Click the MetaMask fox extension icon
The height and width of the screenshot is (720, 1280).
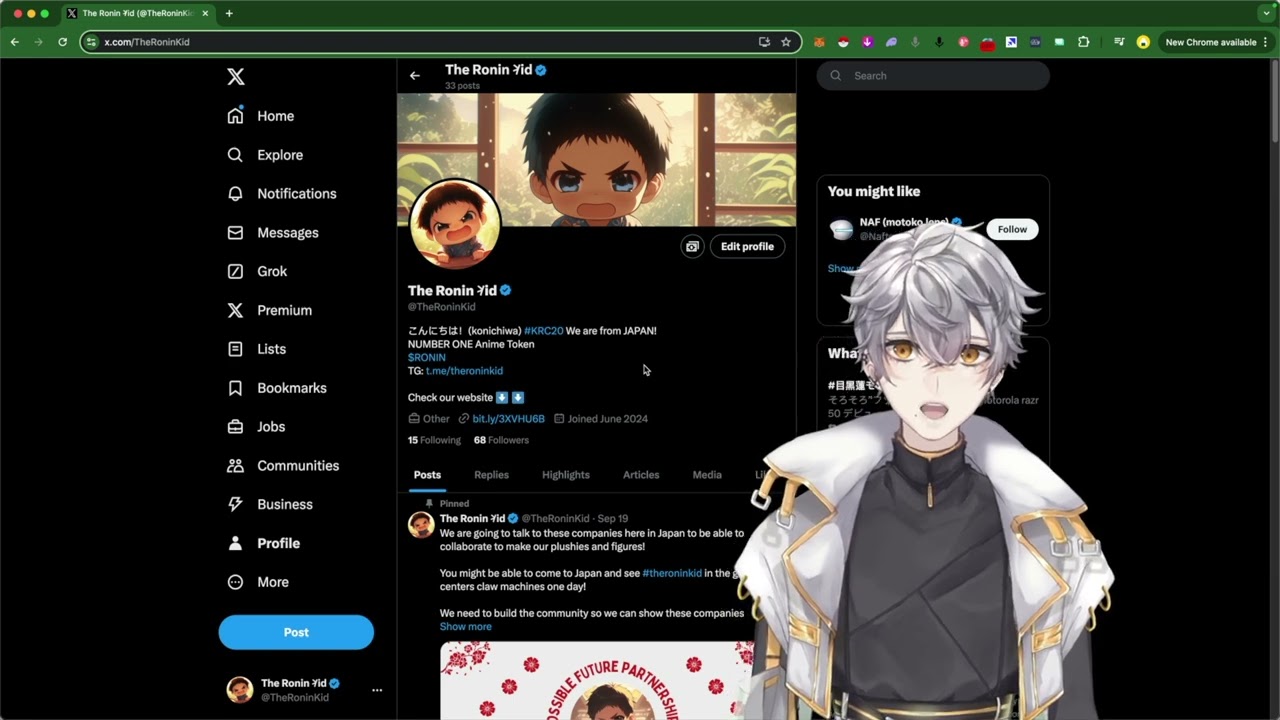tap(818, 42)
